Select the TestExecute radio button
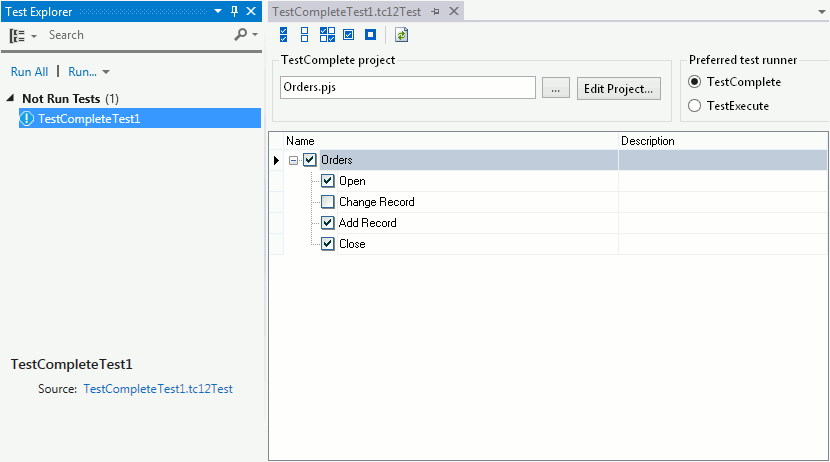The width and height of the screenshot is (830, 462). (695, 106)
